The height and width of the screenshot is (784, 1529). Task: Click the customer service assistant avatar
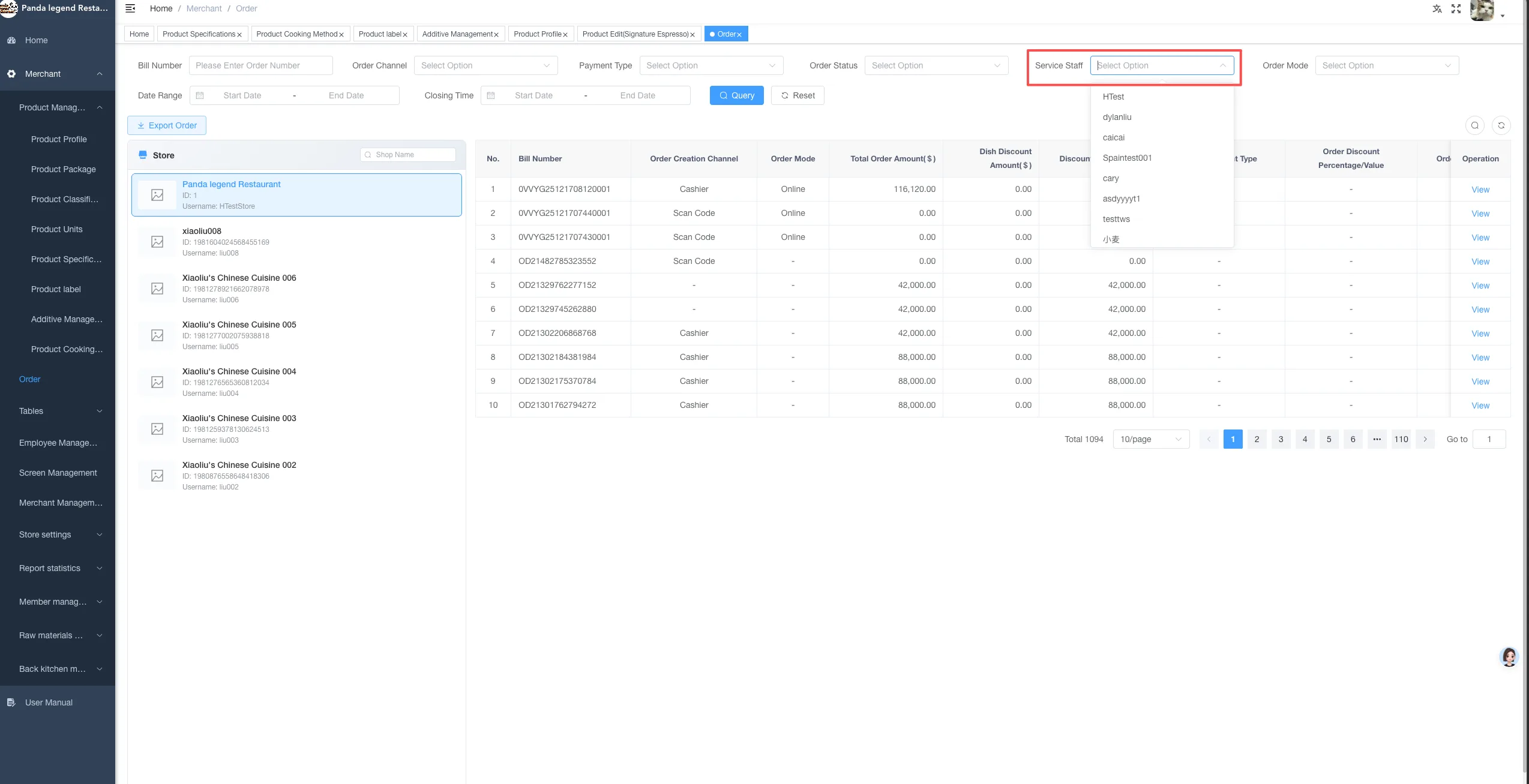pos(1509,657)
